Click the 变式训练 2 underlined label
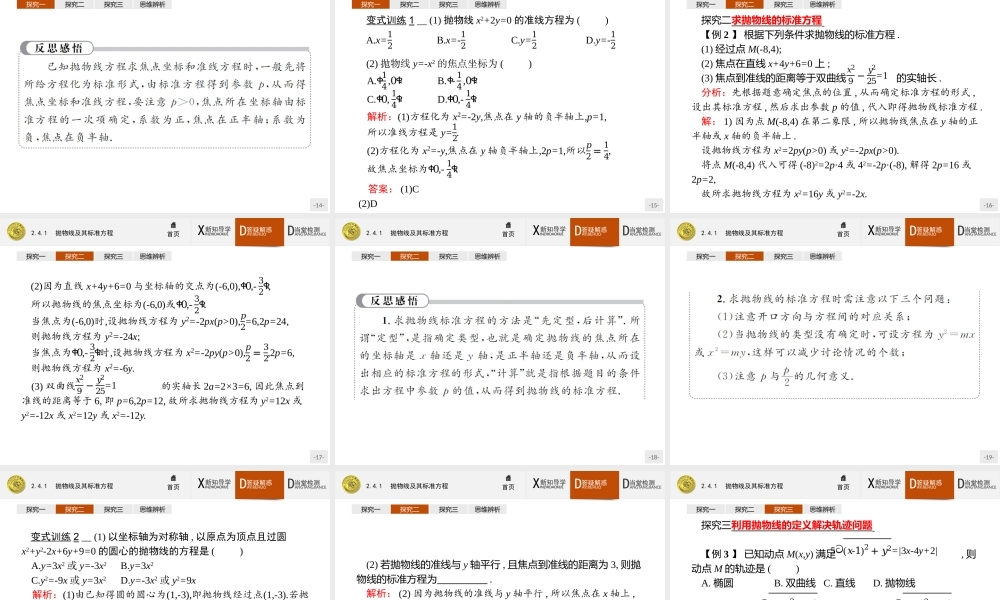This screenshot has width=1000, height=600. coord(55,537)
